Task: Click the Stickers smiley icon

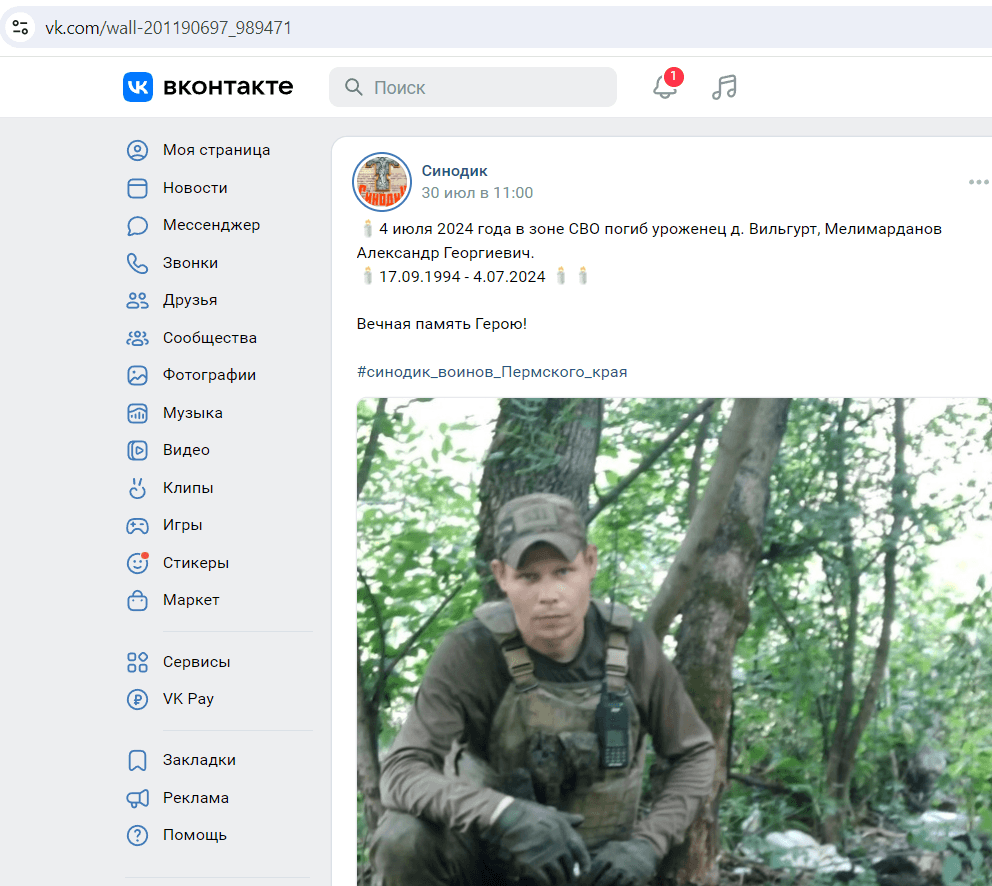Action: point(137,563)
